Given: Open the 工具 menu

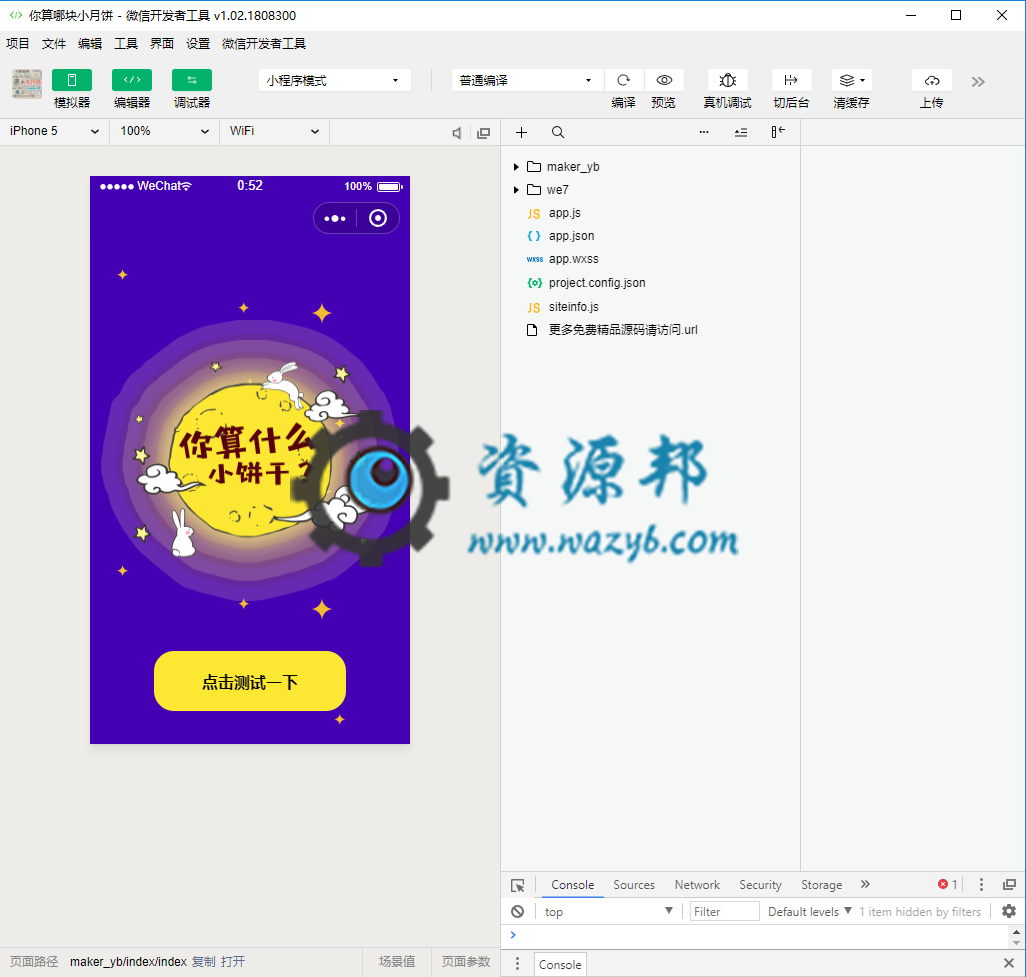Looking at the screenshot, I should coord(126,44).
